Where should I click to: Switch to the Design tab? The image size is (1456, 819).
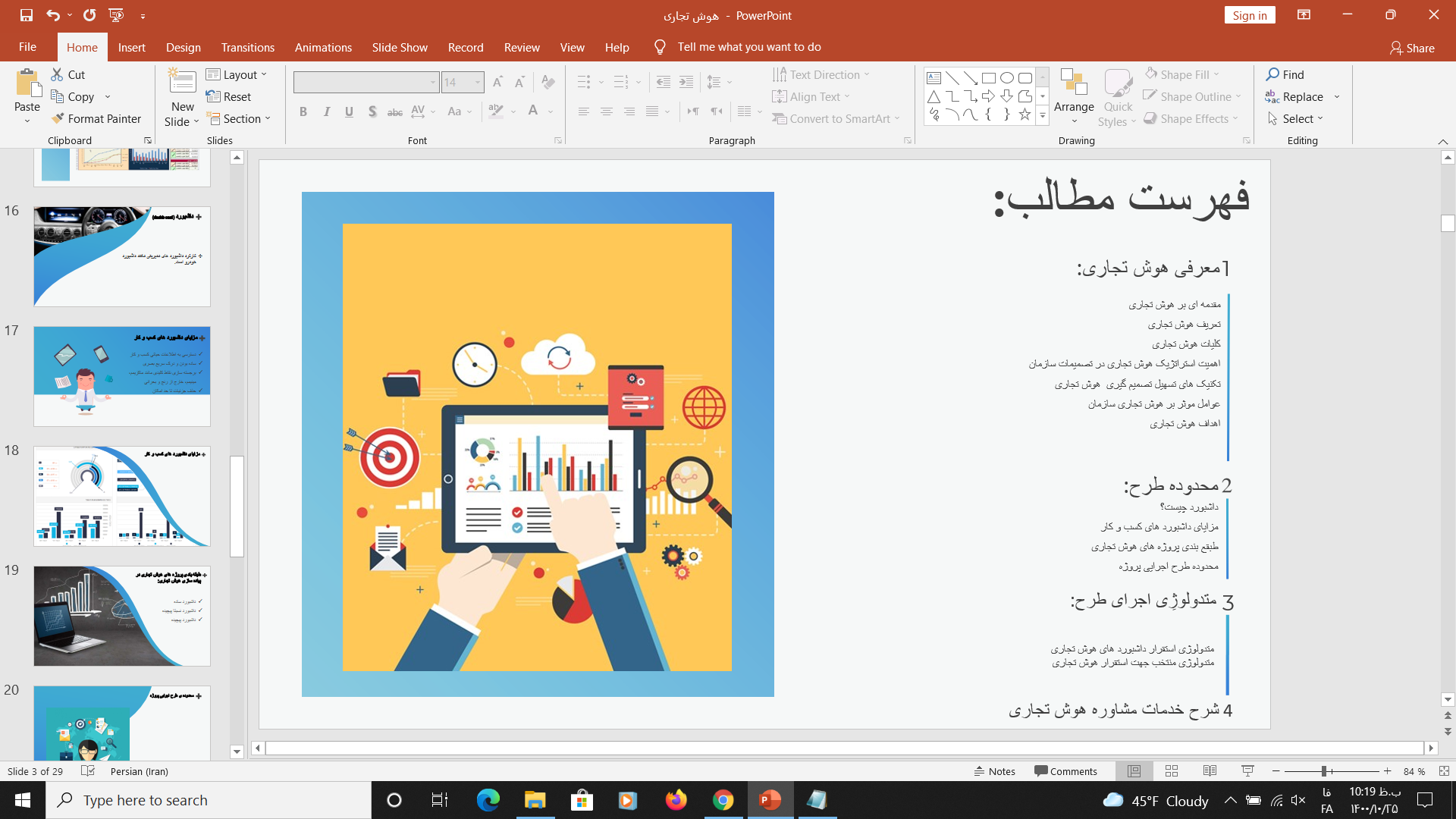(x=184, y=47)
